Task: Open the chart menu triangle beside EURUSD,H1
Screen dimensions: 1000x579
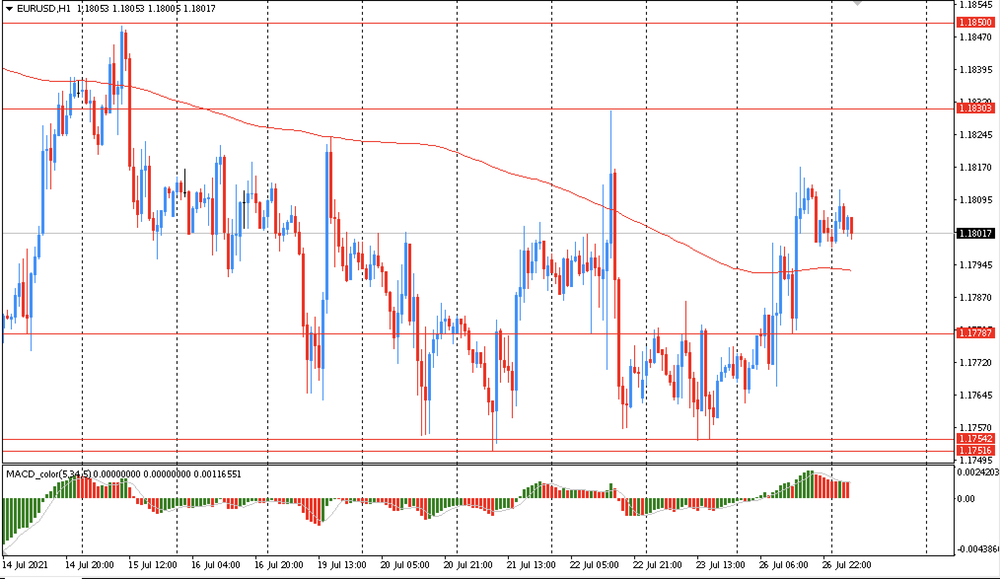Action: pyautogui.click(x=9, y=9)
